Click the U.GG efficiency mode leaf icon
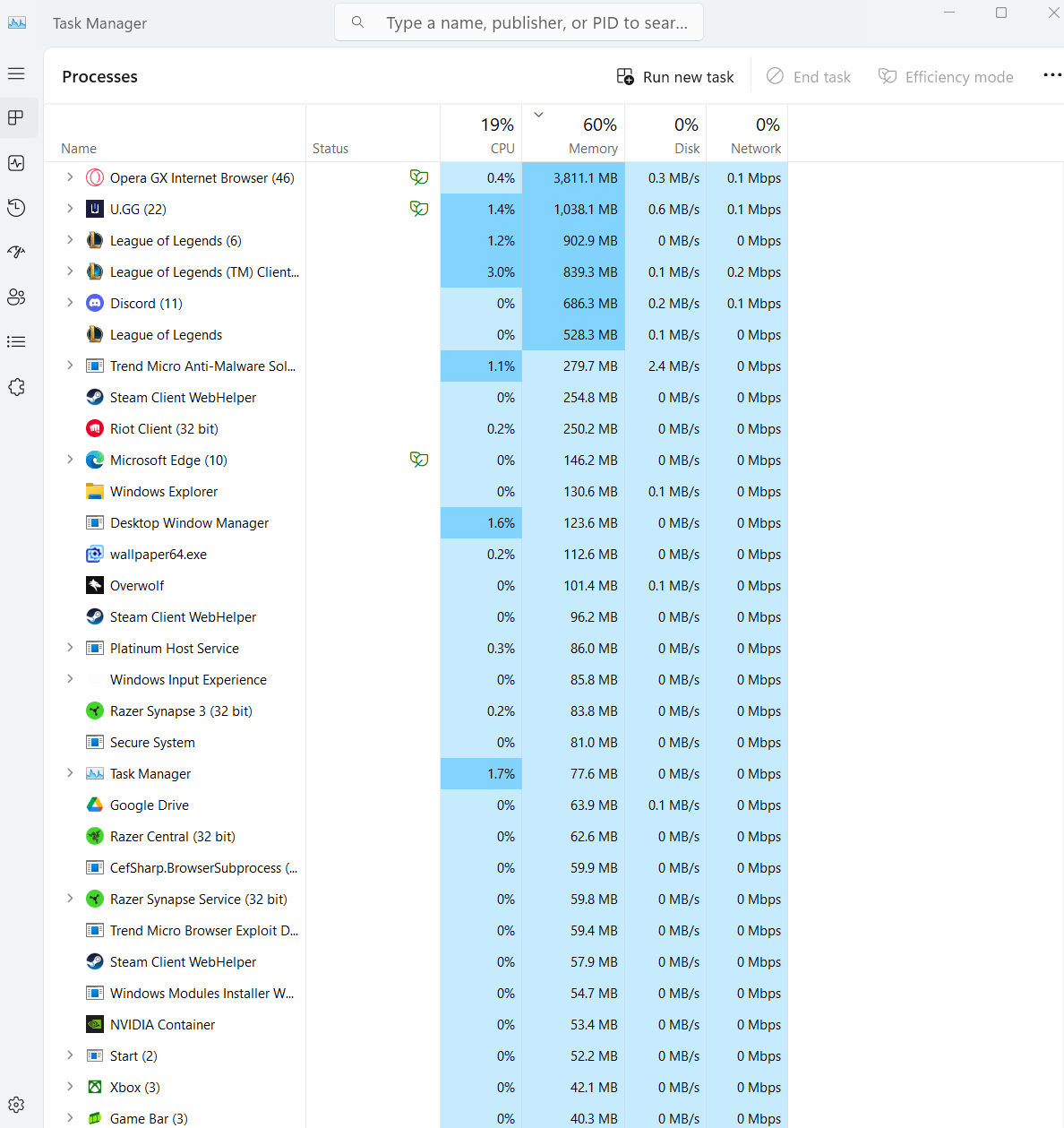Screen dimensions: 1064x1128 (418, 209)
